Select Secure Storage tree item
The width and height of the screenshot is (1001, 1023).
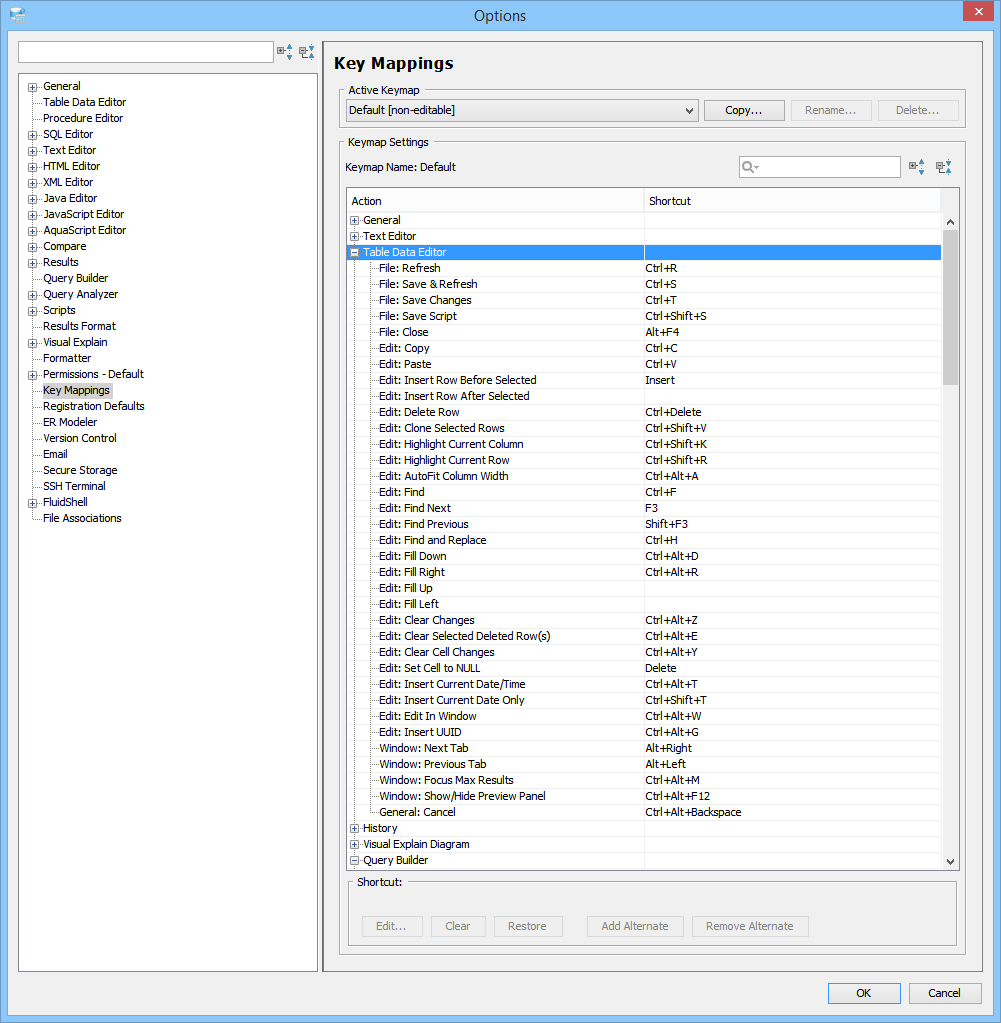(80, 470)
